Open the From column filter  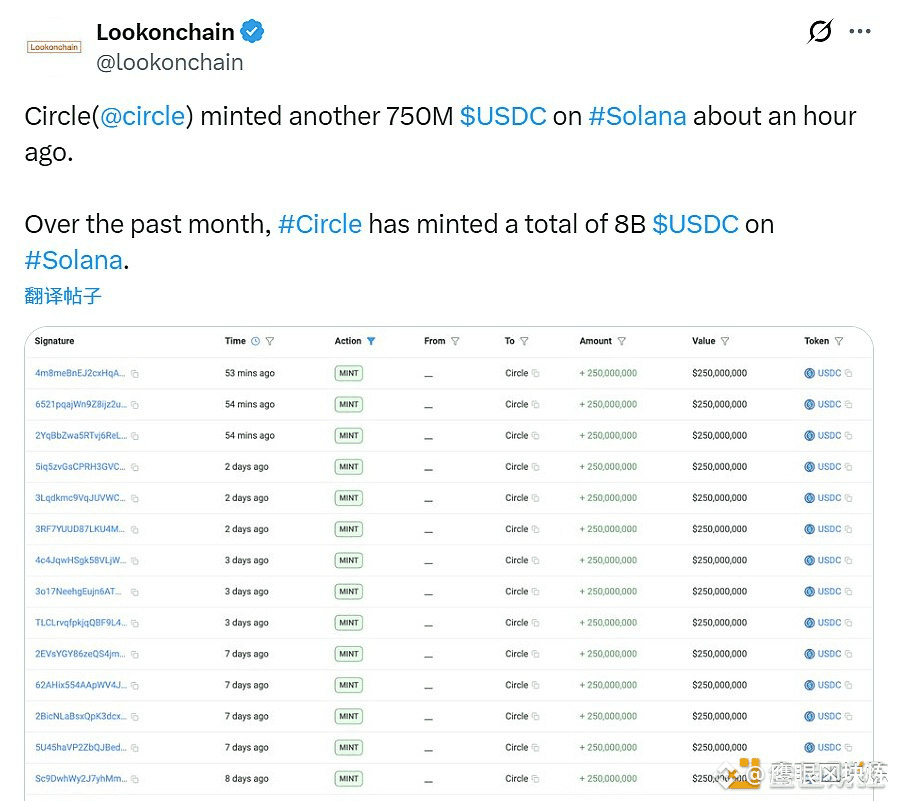[455, 341]
